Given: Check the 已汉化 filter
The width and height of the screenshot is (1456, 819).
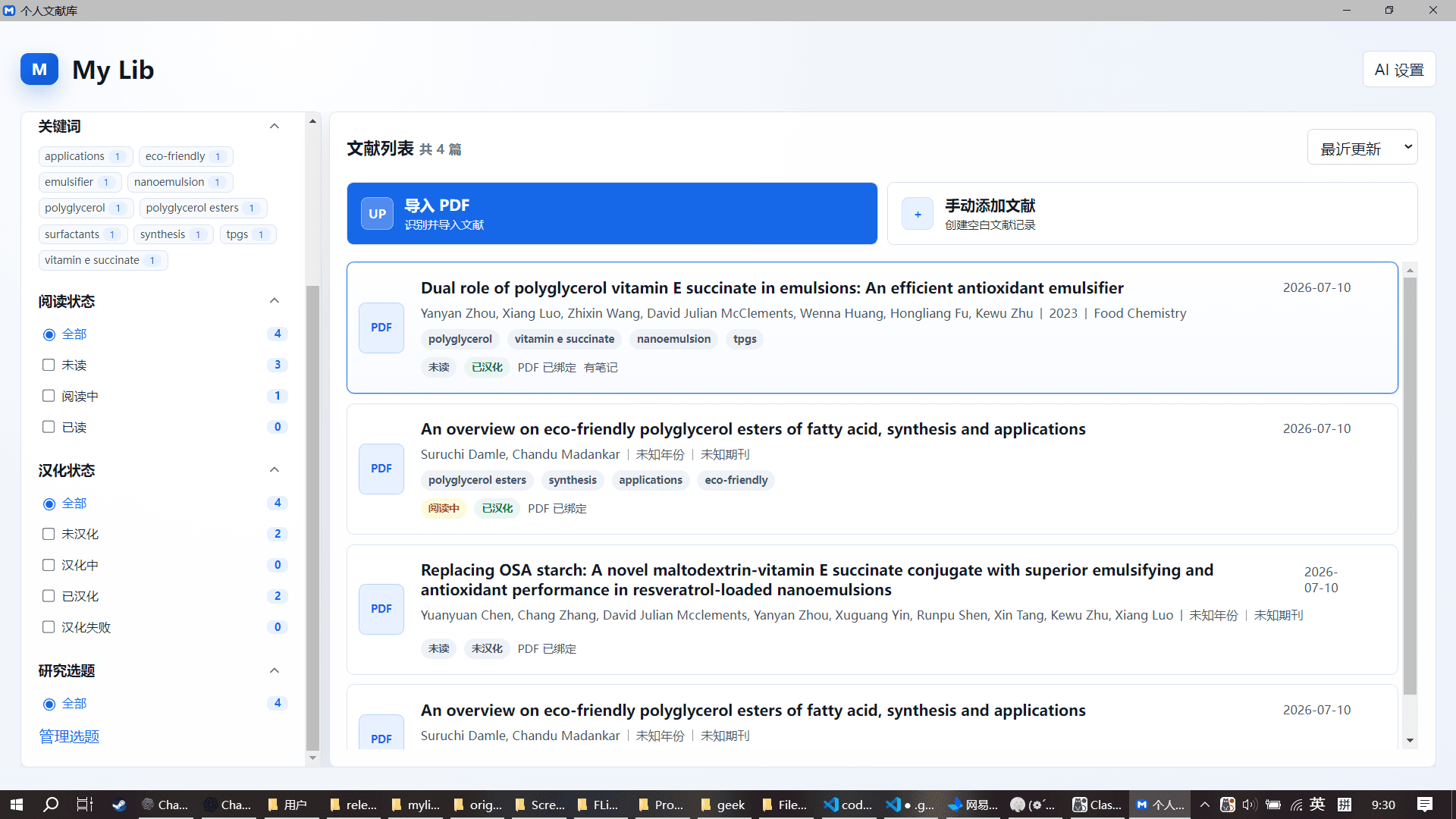Looking at the screenshot, I should pyautogui.click(x=49, y=596).
